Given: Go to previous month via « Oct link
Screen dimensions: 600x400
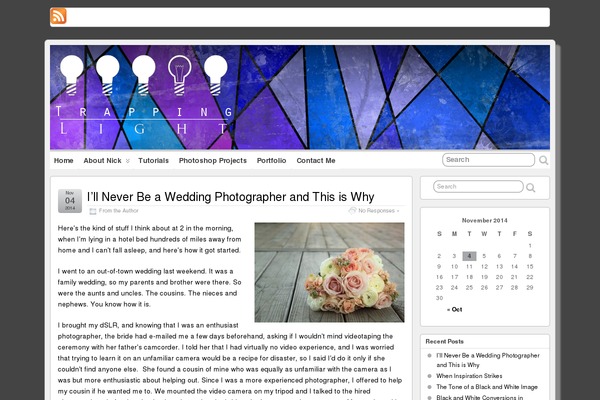Looking at the screenshot, I should tap(455, 309).
